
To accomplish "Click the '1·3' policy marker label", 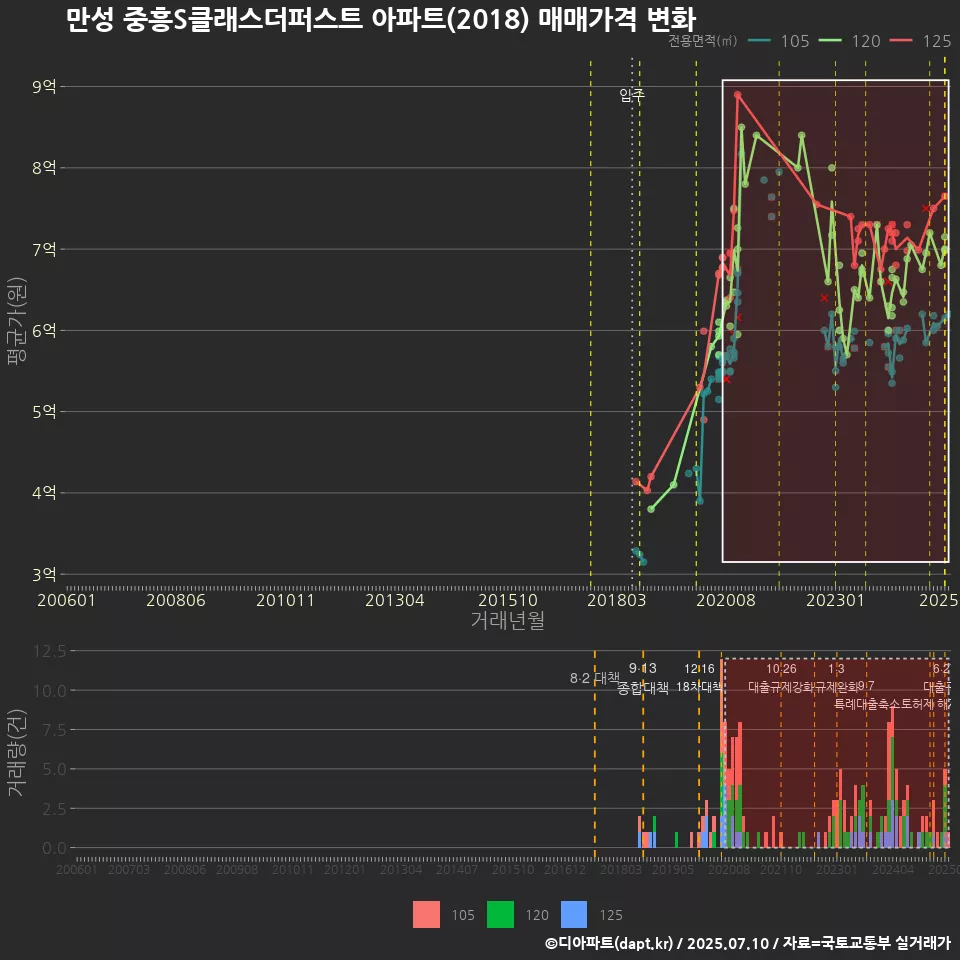I will pyautogui.click(x=836, y=668).
